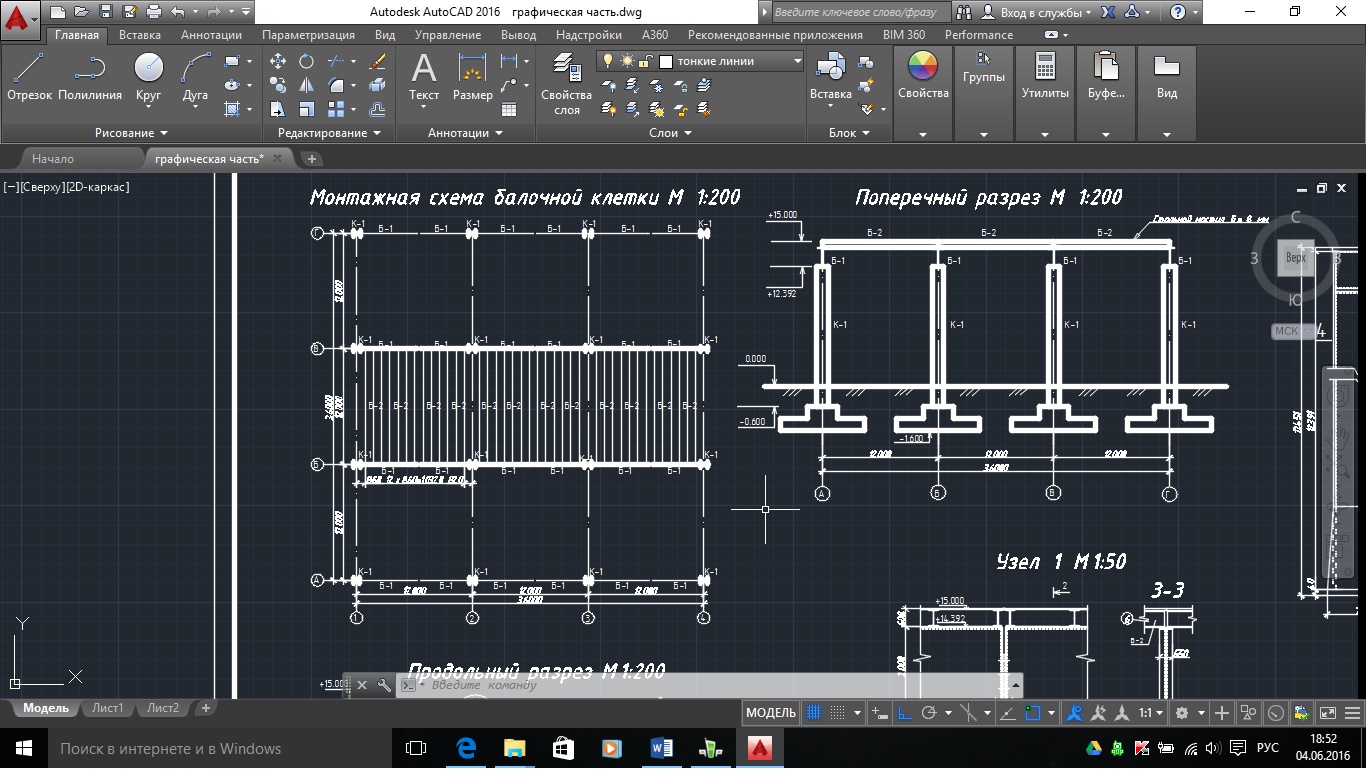1368x776 pixels.
Task: Click the command line input field
Action: [715, 685]
